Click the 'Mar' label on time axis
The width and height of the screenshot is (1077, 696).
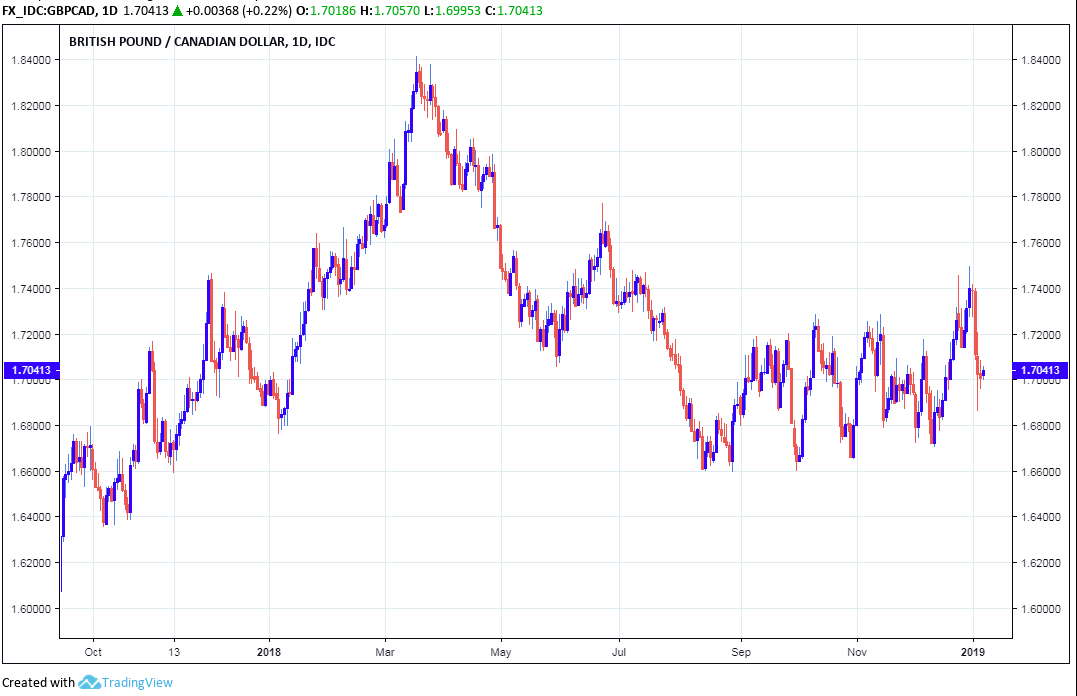click(x=386, y=650)
